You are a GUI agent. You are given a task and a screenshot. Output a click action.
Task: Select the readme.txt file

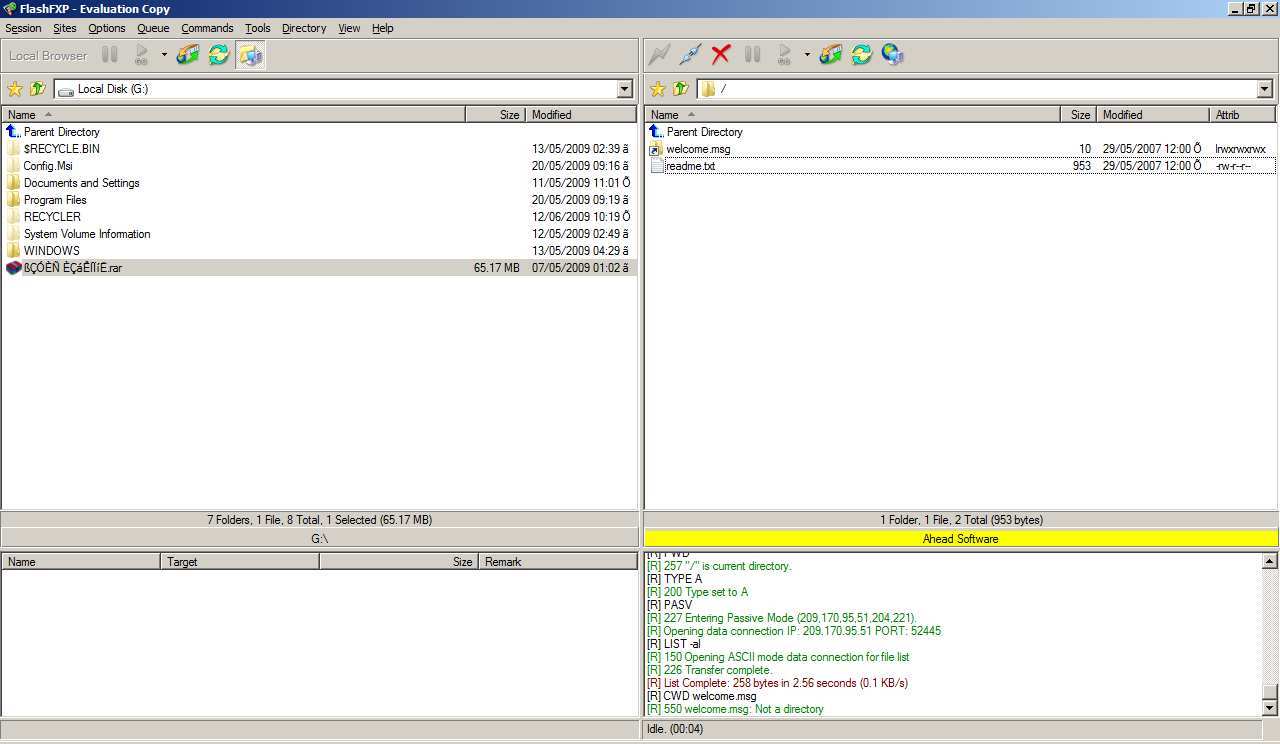(690, 165)
